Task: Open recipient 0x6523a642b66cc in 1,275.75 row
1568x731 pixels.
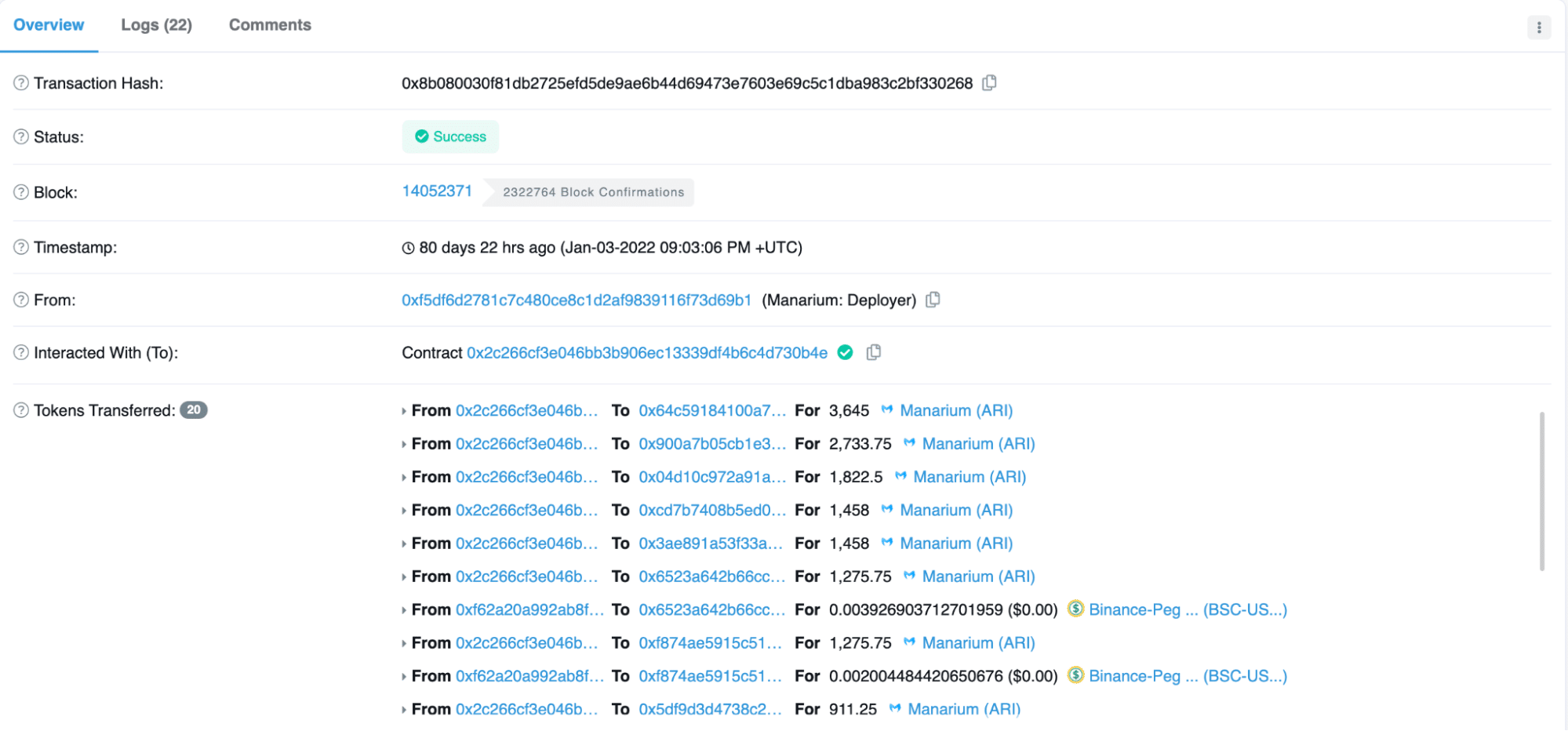Action: point(712,576)
